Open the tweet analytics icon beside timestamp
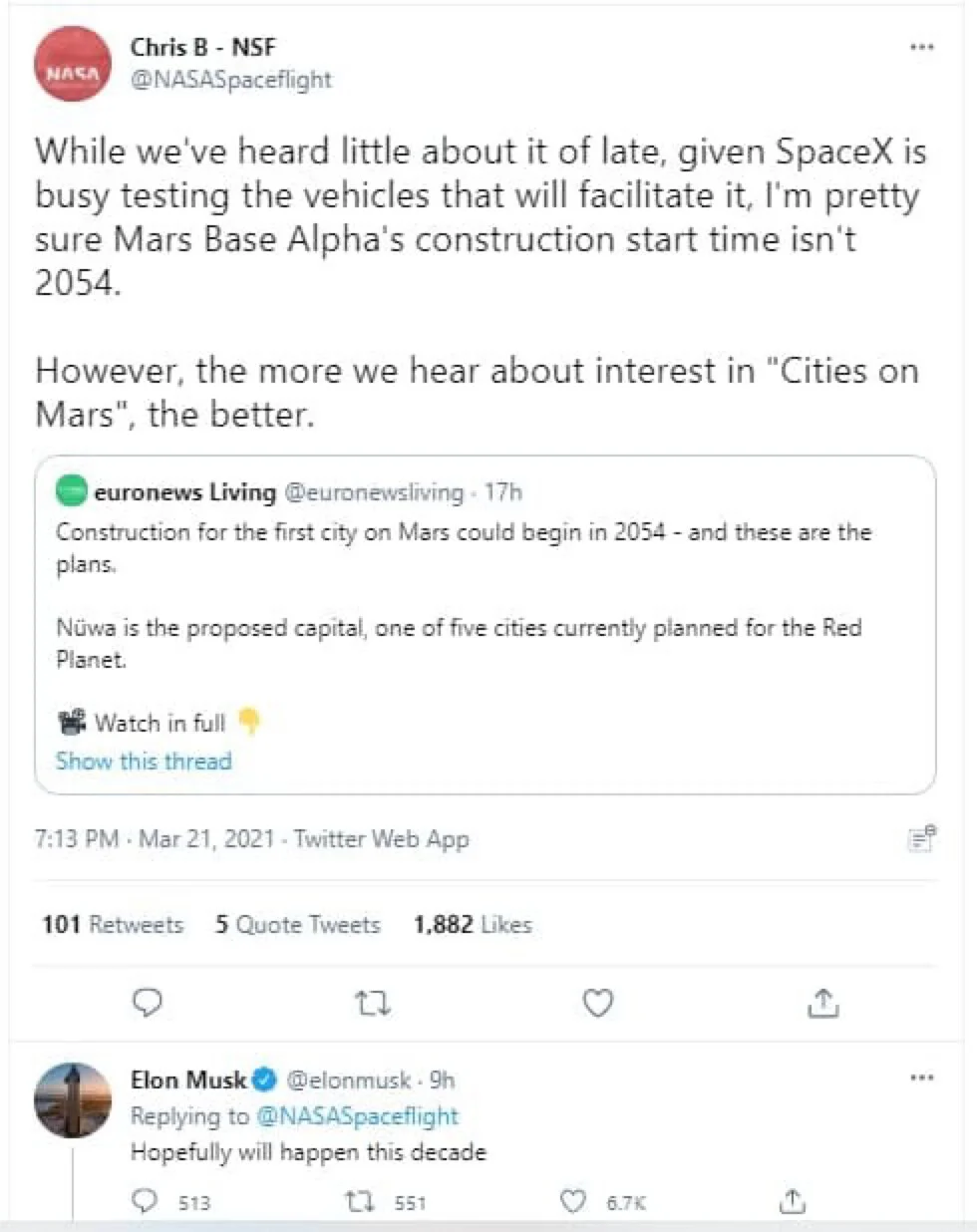 [x=922, y=838]
